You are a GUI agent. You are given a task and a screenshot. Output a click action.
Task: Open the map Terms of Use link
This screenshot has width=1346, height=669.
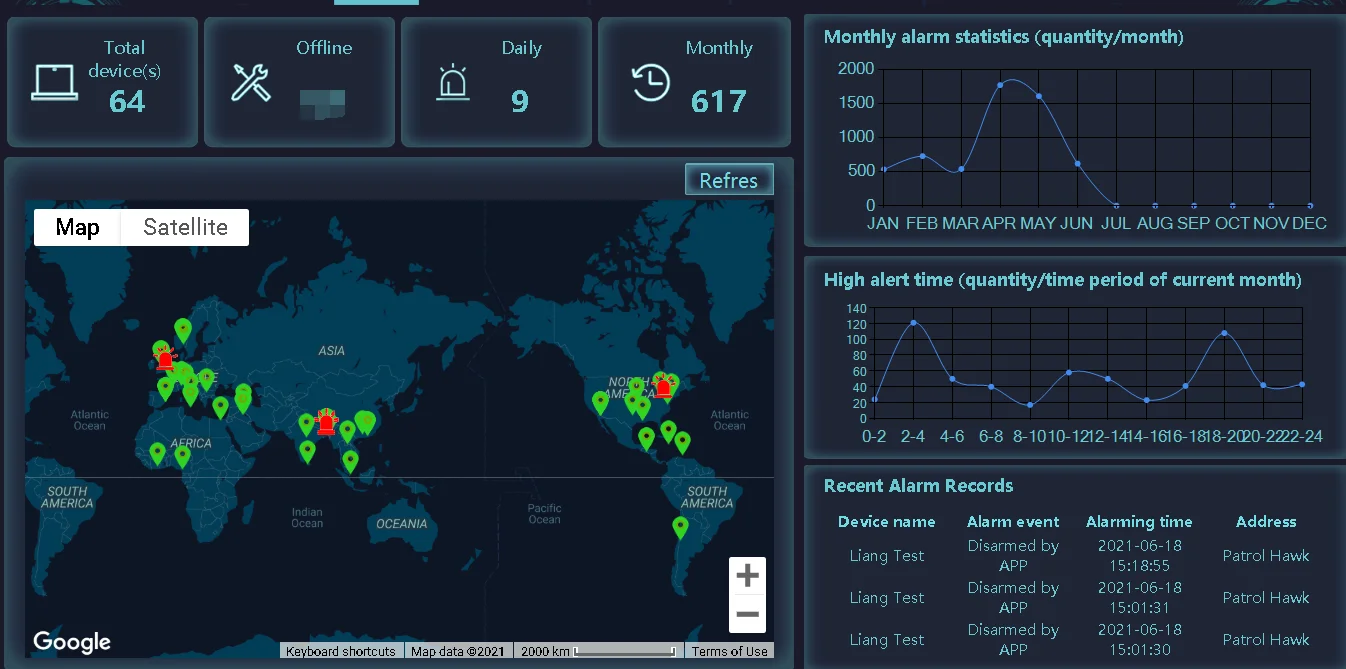click(730, 651)
